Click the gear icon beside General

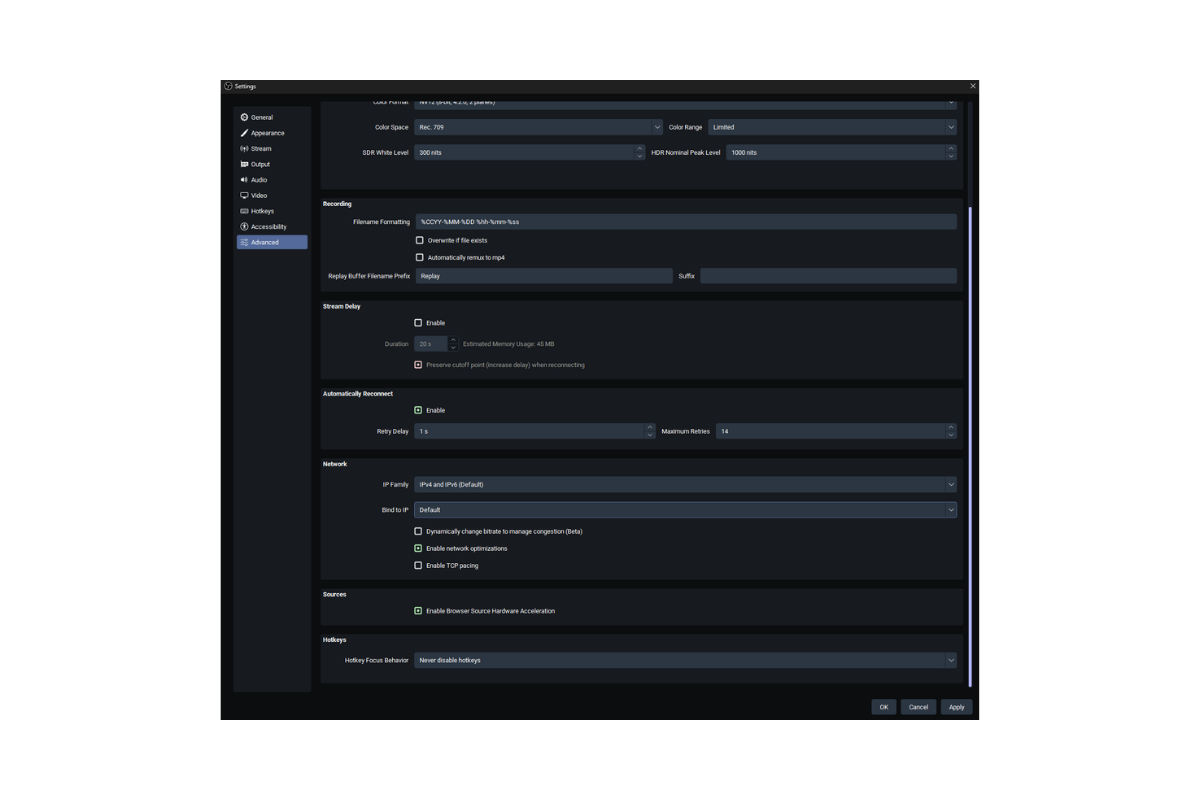[244, 118]
